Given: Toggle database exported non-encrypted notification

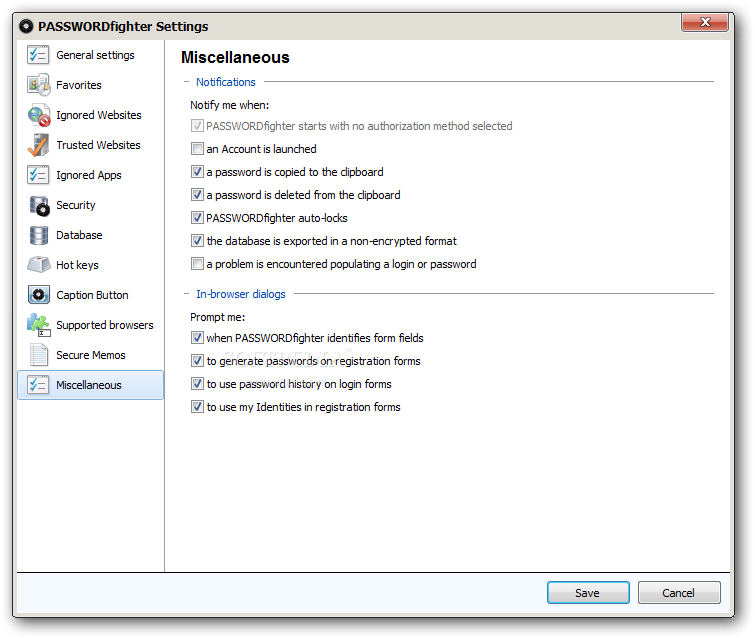Looking at the screenshot, I should [197, 240].
